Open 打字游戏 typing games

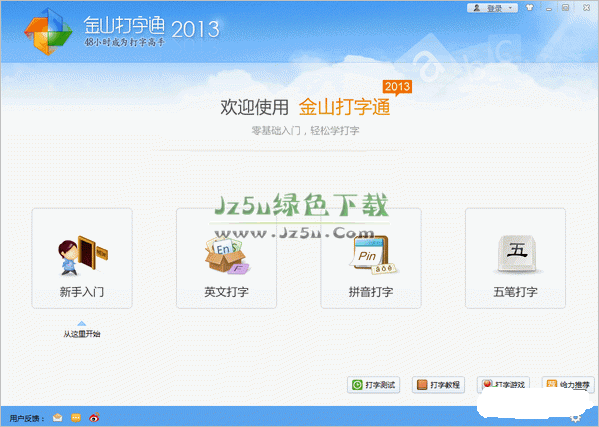(503, 384)
